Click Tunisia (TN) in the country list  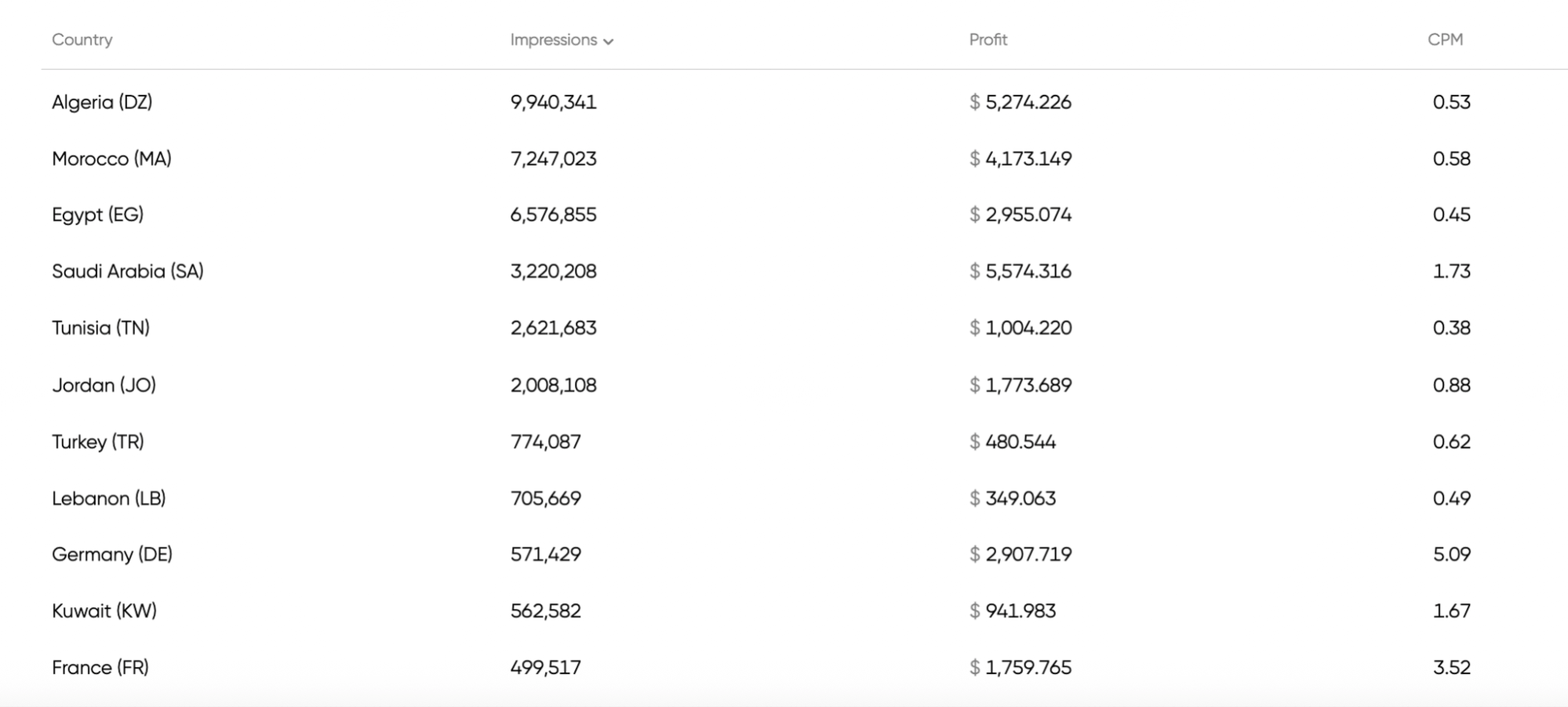point(100,328)
